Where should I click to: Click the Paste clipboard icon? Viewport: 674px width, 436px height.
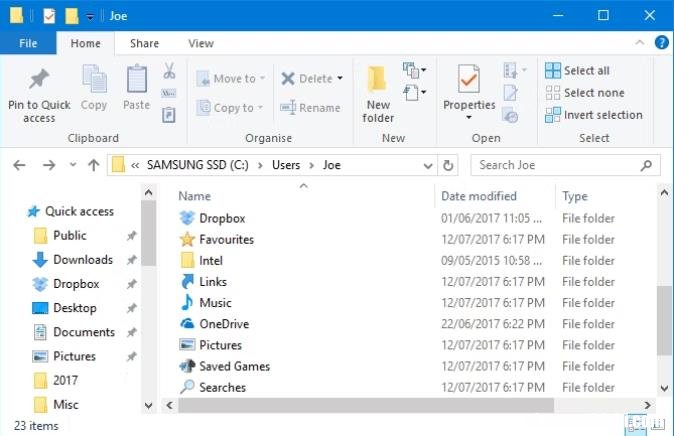tap(137, 79)
